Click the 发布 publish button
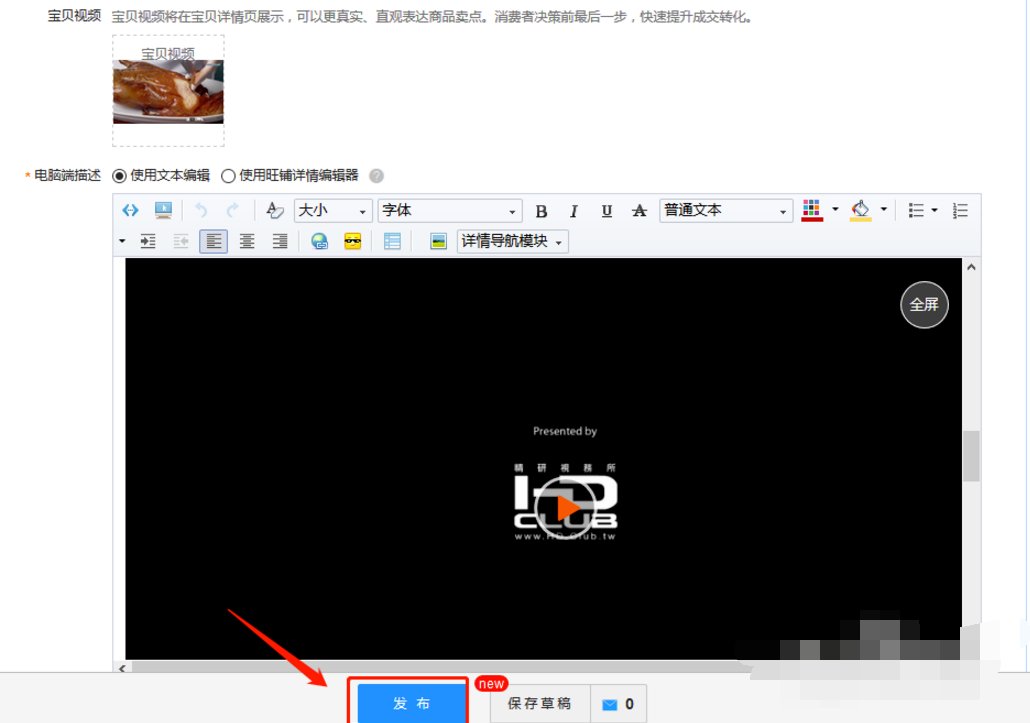 pyautogui.click(x=411, y=703)
